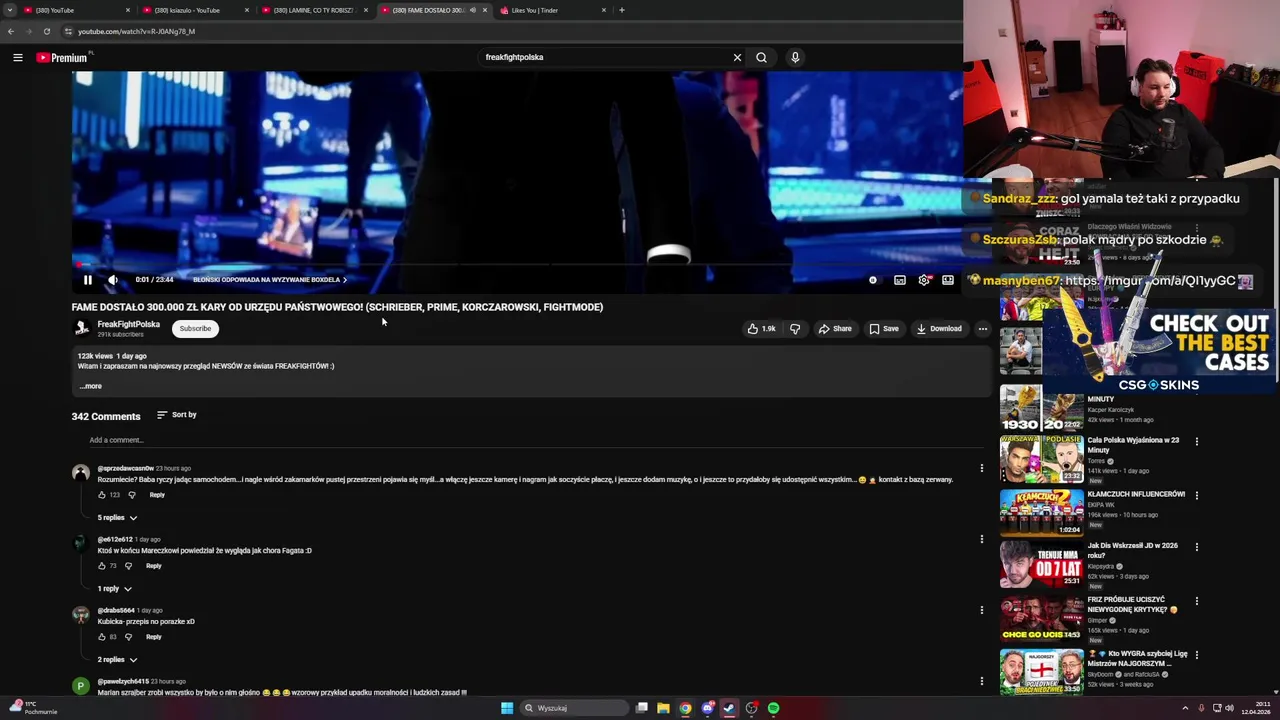The width and height of the screenshot is (1280, 720).
Task: Open the FreakFightPolska channel avatar
Action: click(82, 328)
